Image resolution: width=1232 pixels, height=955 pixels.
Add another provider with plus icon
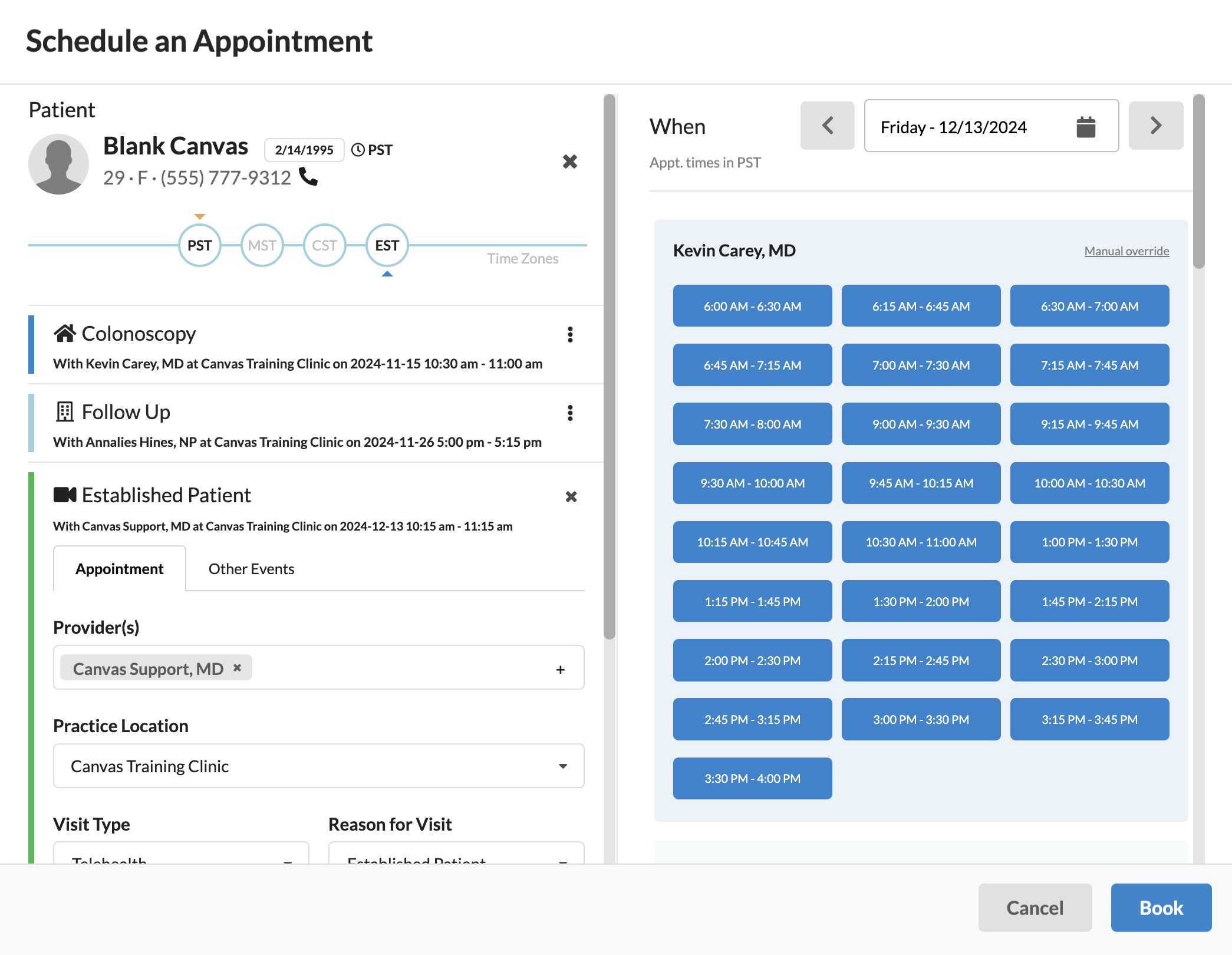560,670
